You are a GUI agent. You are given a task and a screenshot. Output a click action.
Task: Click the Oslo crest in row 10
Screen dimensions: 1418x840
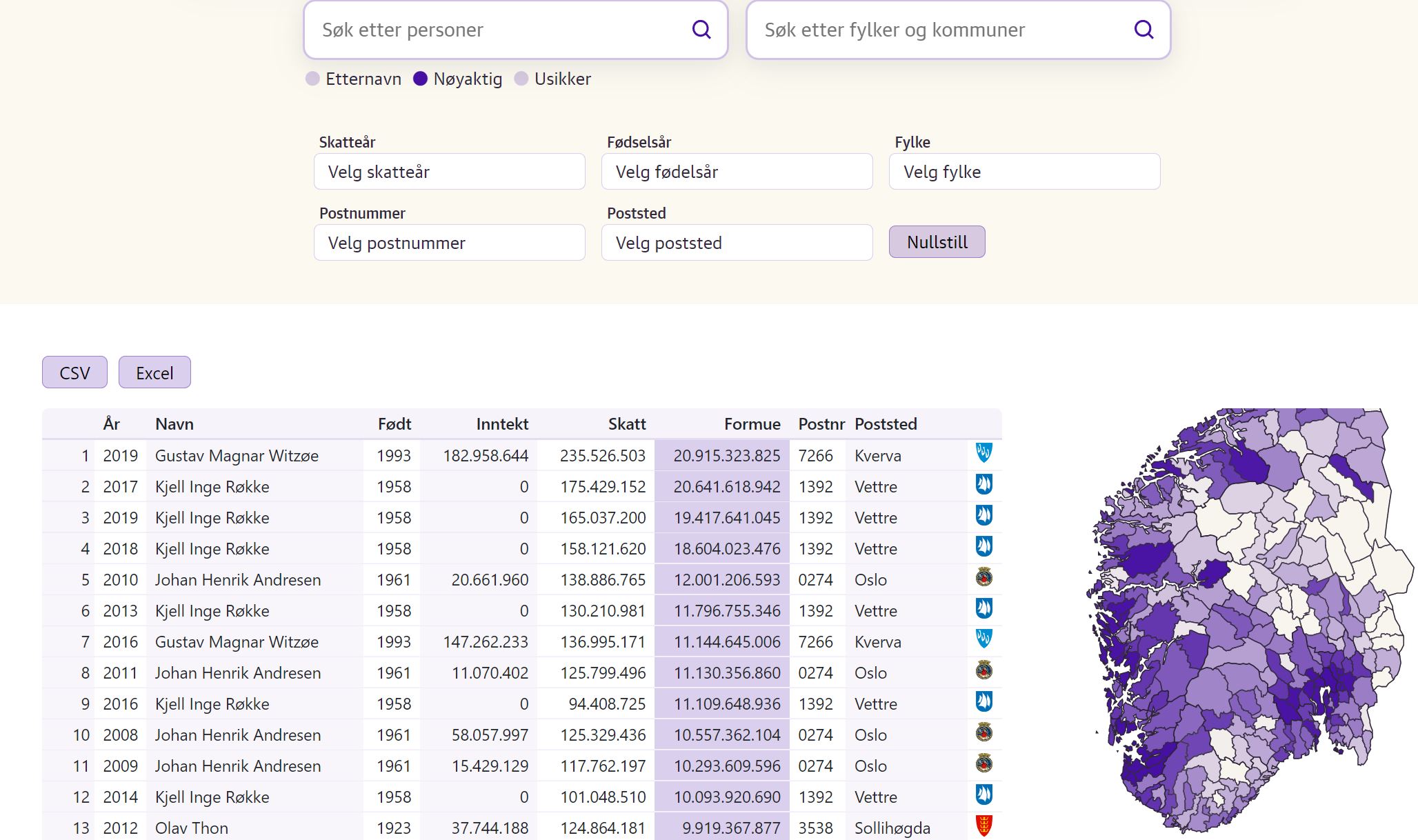click(983, 732)
